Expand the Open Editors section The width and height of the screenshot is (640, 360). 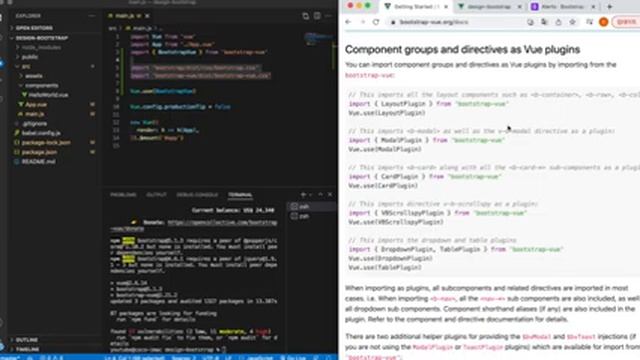point(34,28)
